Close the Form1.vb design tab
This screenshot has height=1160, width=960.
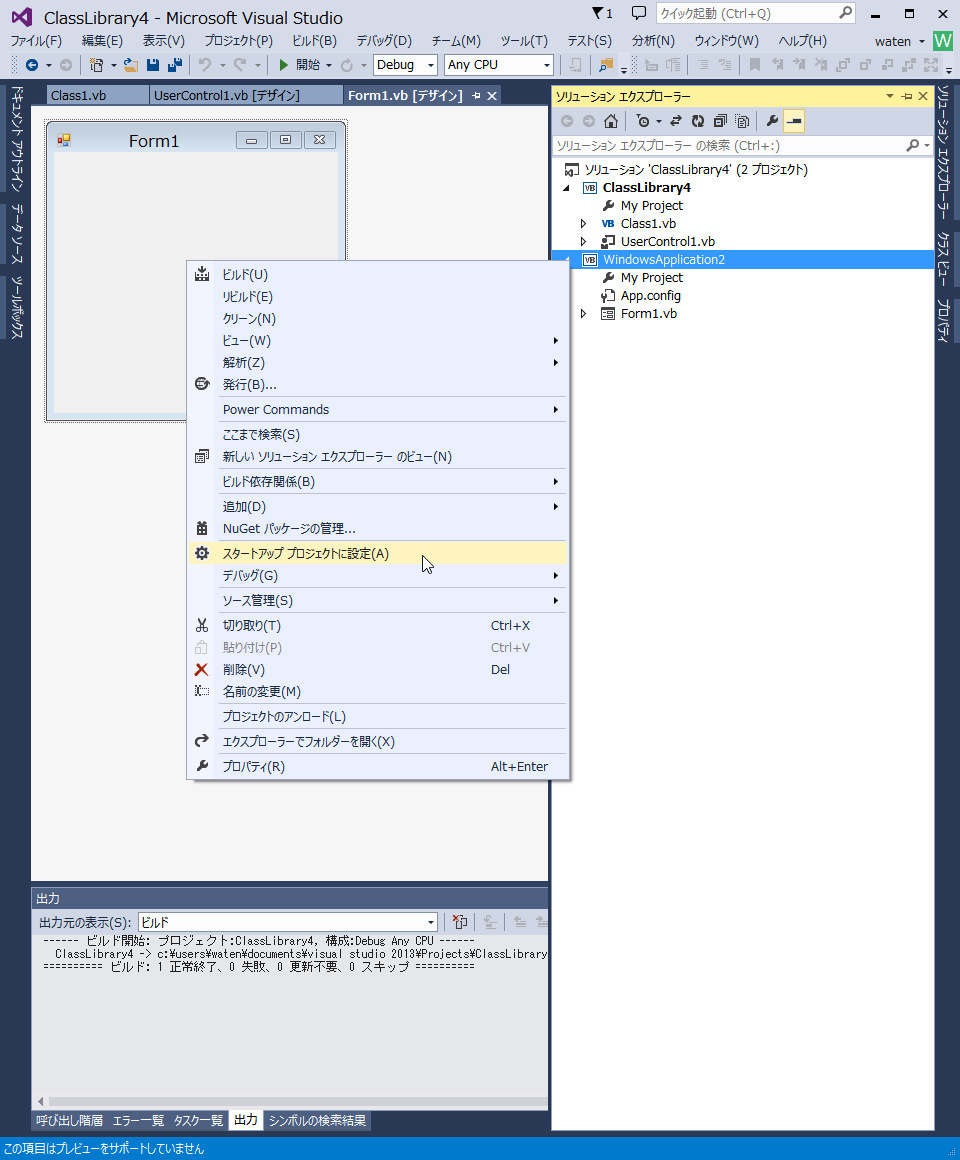pos(492,96)
